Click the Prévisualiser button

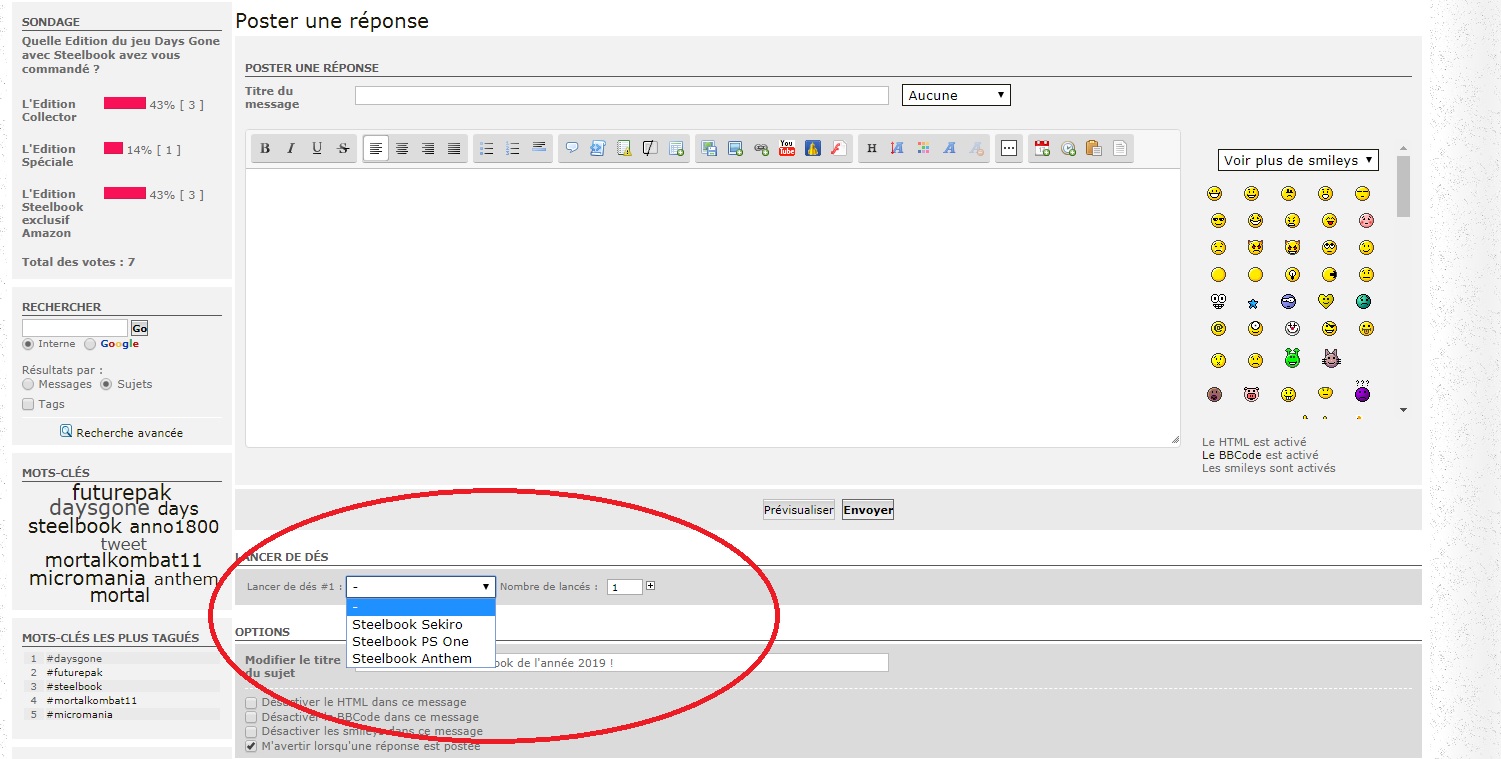(x=799, y=510)
